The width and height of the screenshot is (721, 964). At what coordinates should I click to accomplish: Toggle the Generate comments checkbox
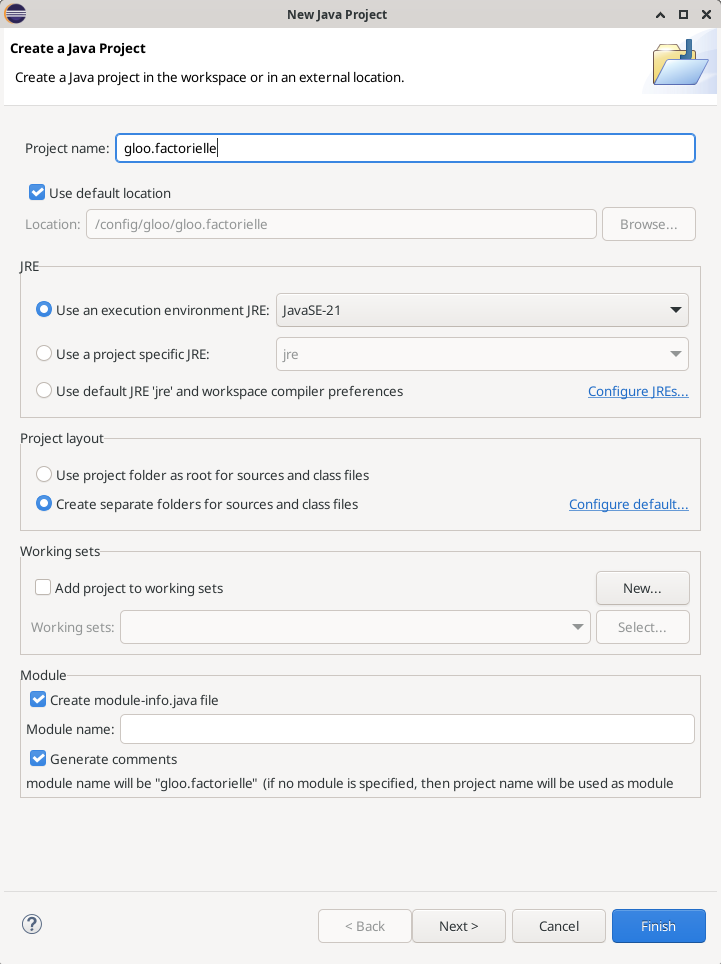click(x=38, y=758)
